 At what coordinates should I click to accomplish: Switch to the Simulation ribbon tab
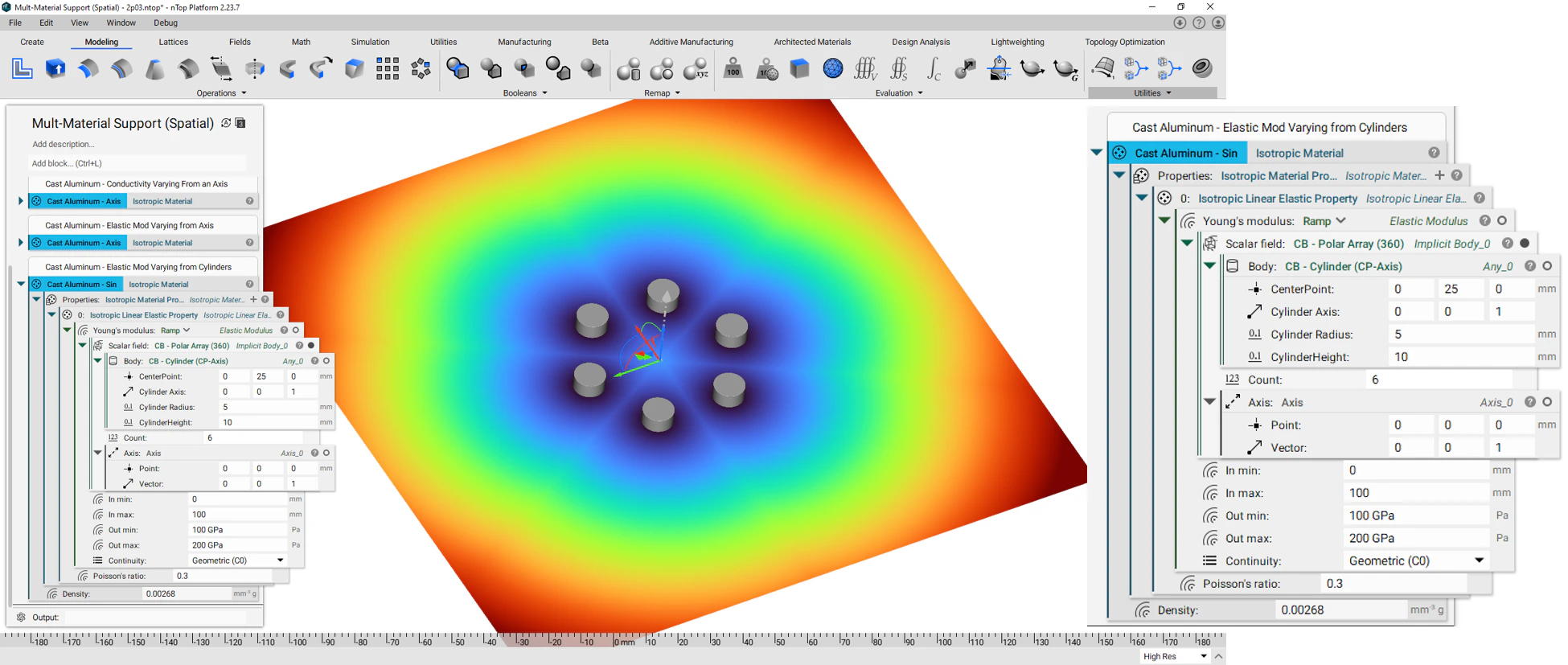370,42
